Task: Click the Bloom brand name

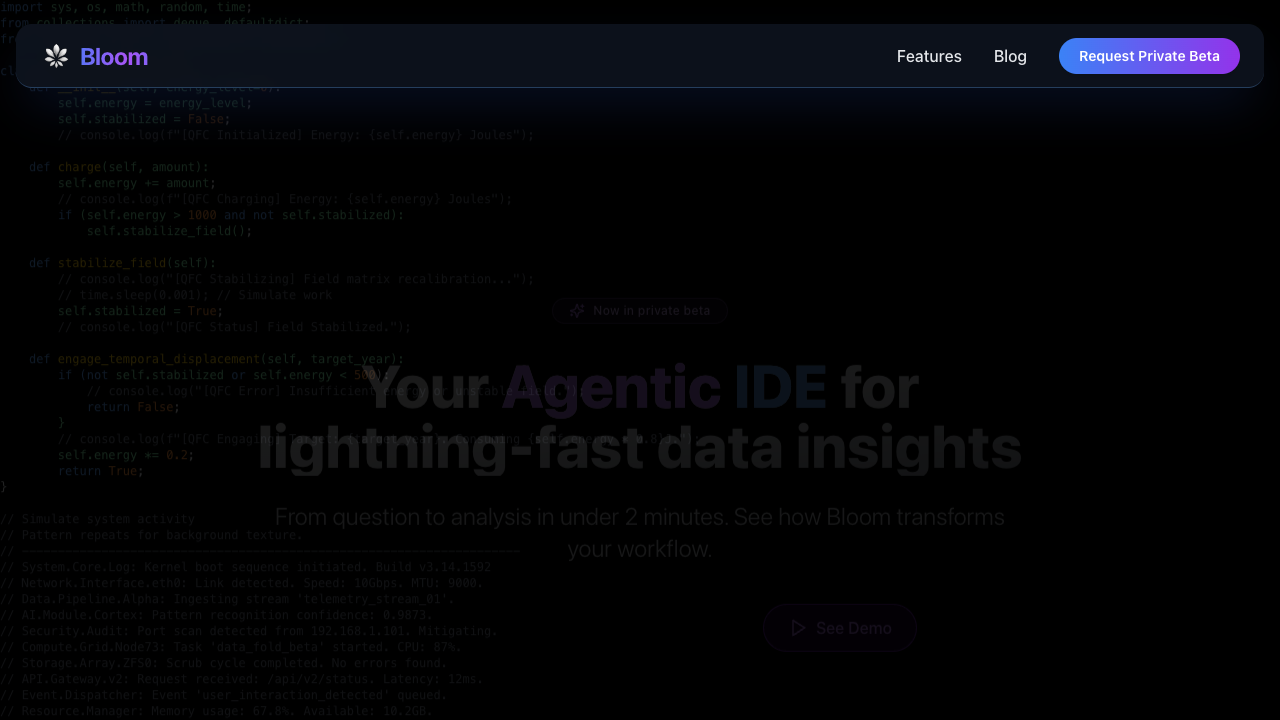Action: coord(114,57)
